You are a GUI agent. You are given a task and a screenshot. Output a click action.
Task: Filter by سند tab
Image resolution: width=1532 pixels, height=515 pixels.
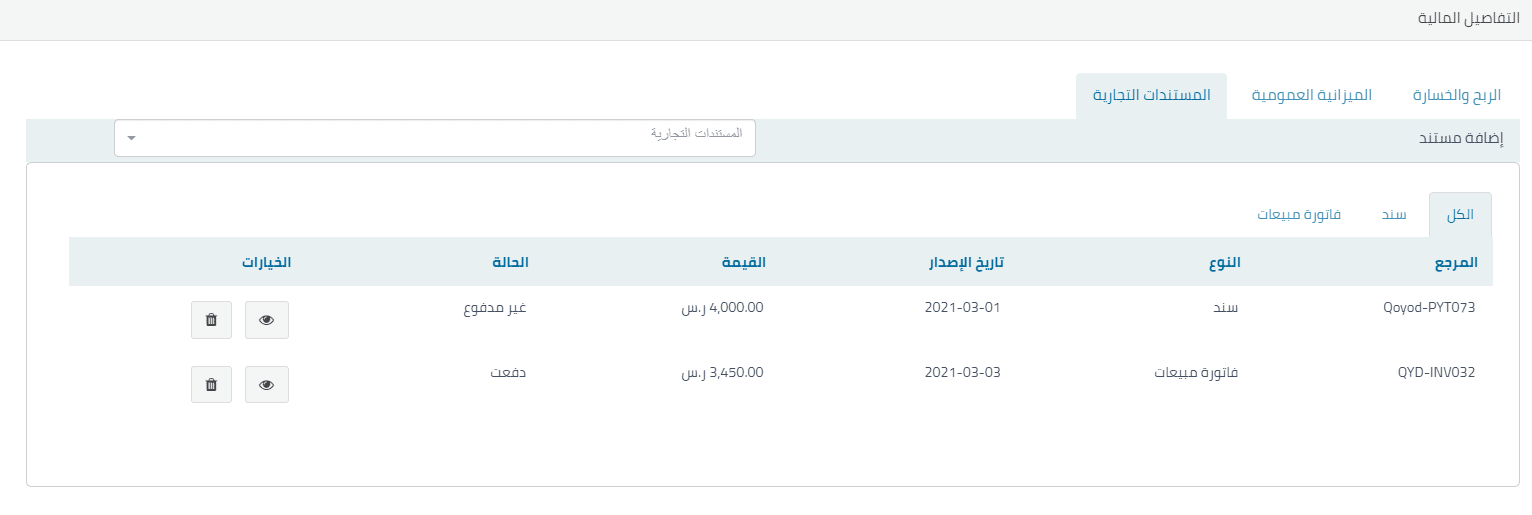[1394, 215]
